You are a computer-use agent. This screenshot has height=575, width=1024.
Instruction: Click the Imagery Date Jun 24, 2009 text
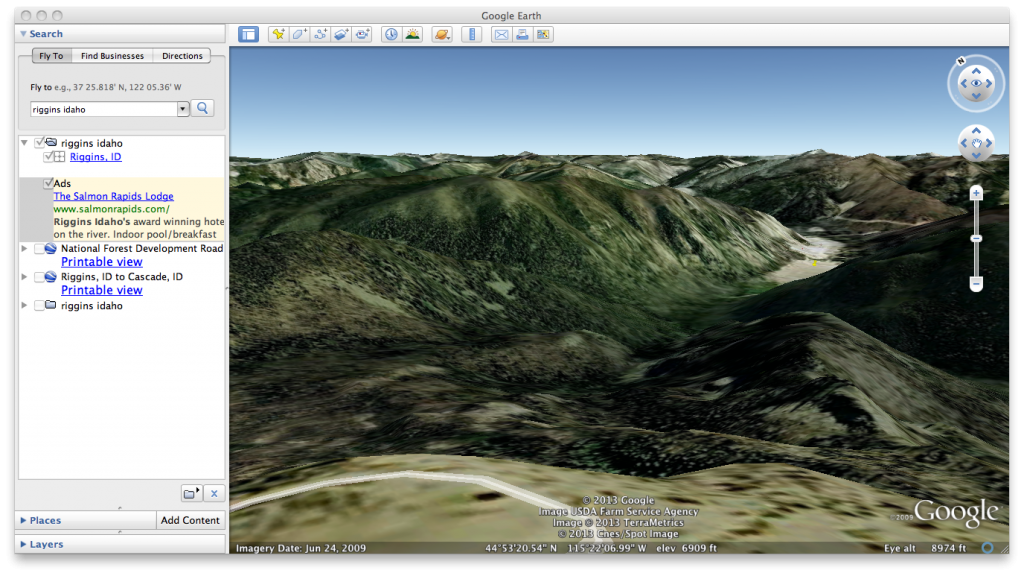[301, 548]
